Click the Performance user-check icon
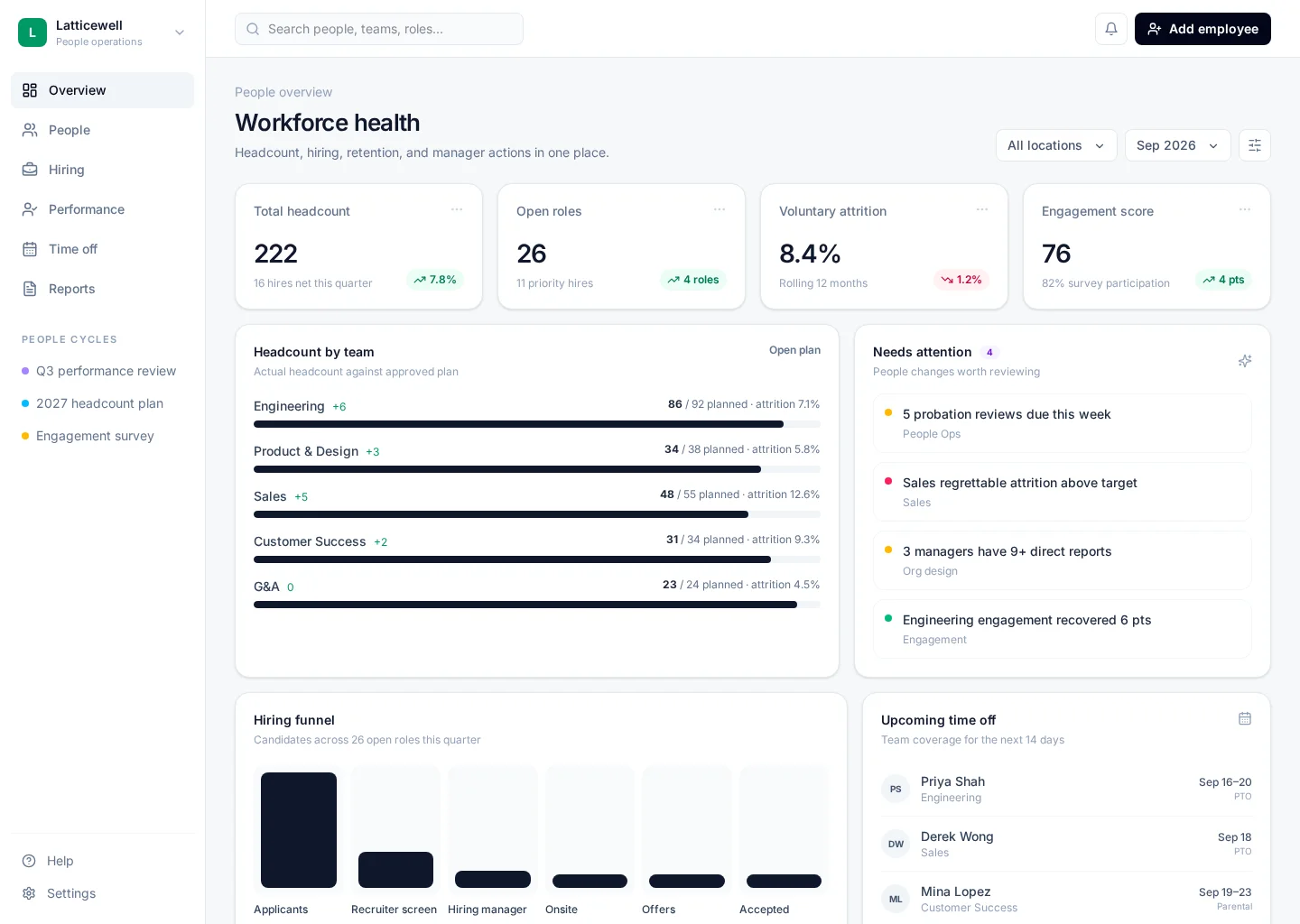Screen dimensions: 1300x924 (30, 209)
